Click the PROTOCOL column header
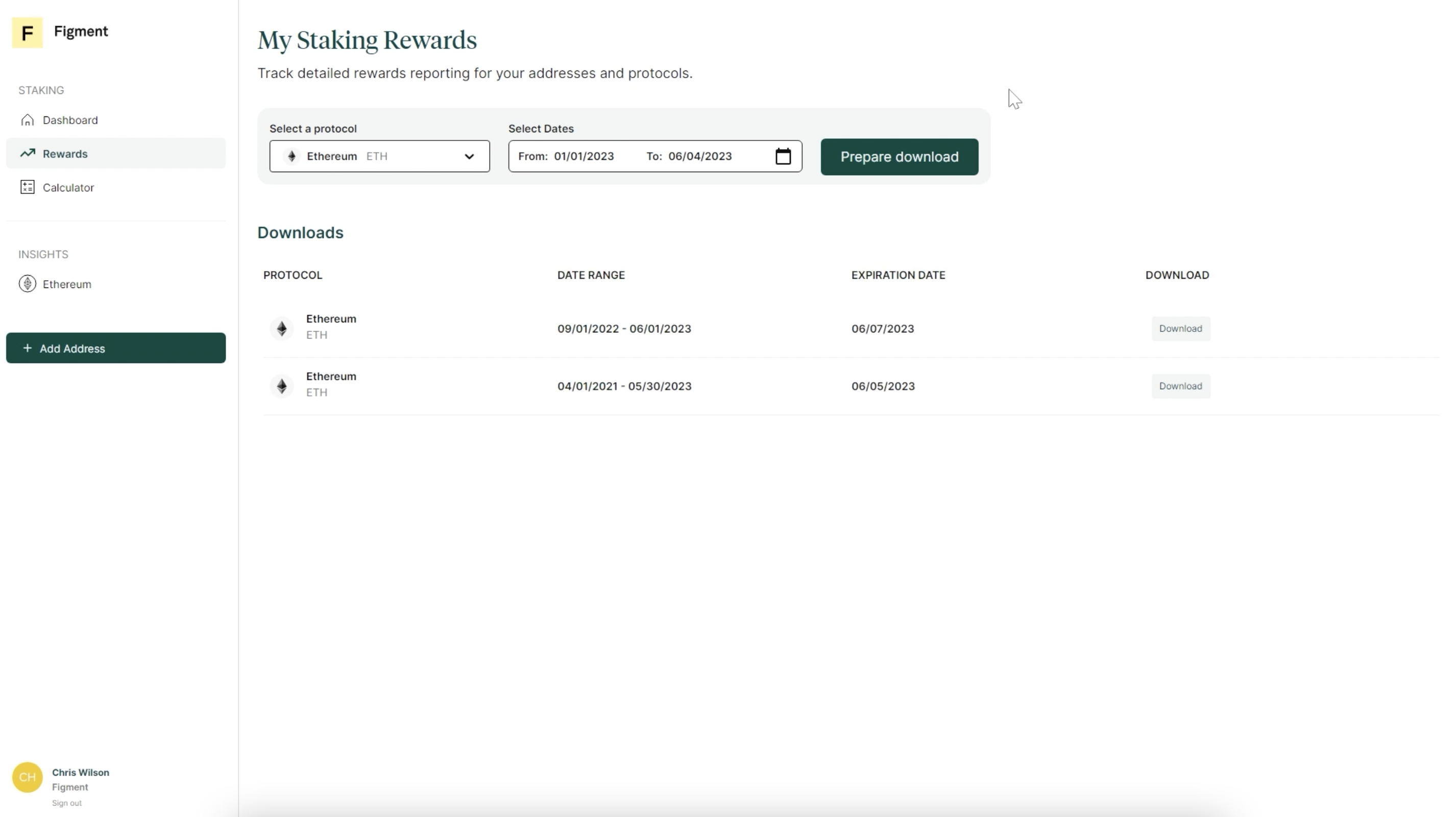1456x817 pixels. [293, 275]
